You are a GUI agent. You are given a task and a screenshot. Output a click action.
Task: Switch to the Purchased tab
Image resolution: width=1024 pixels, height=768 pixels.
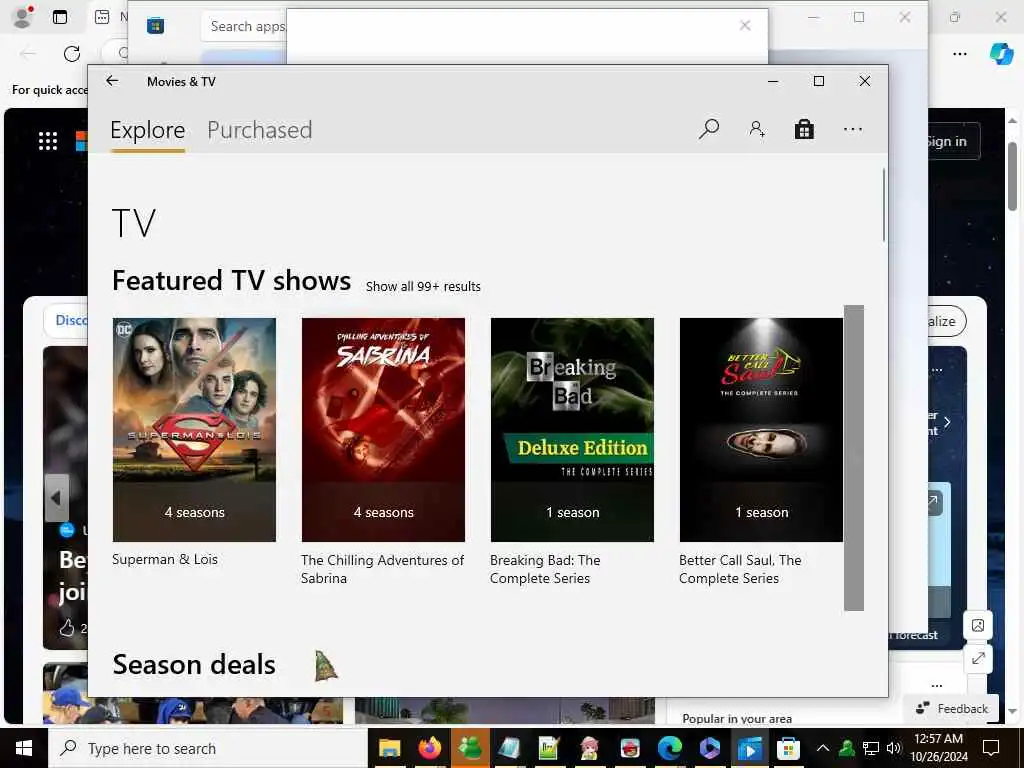[x=259, y=130]
